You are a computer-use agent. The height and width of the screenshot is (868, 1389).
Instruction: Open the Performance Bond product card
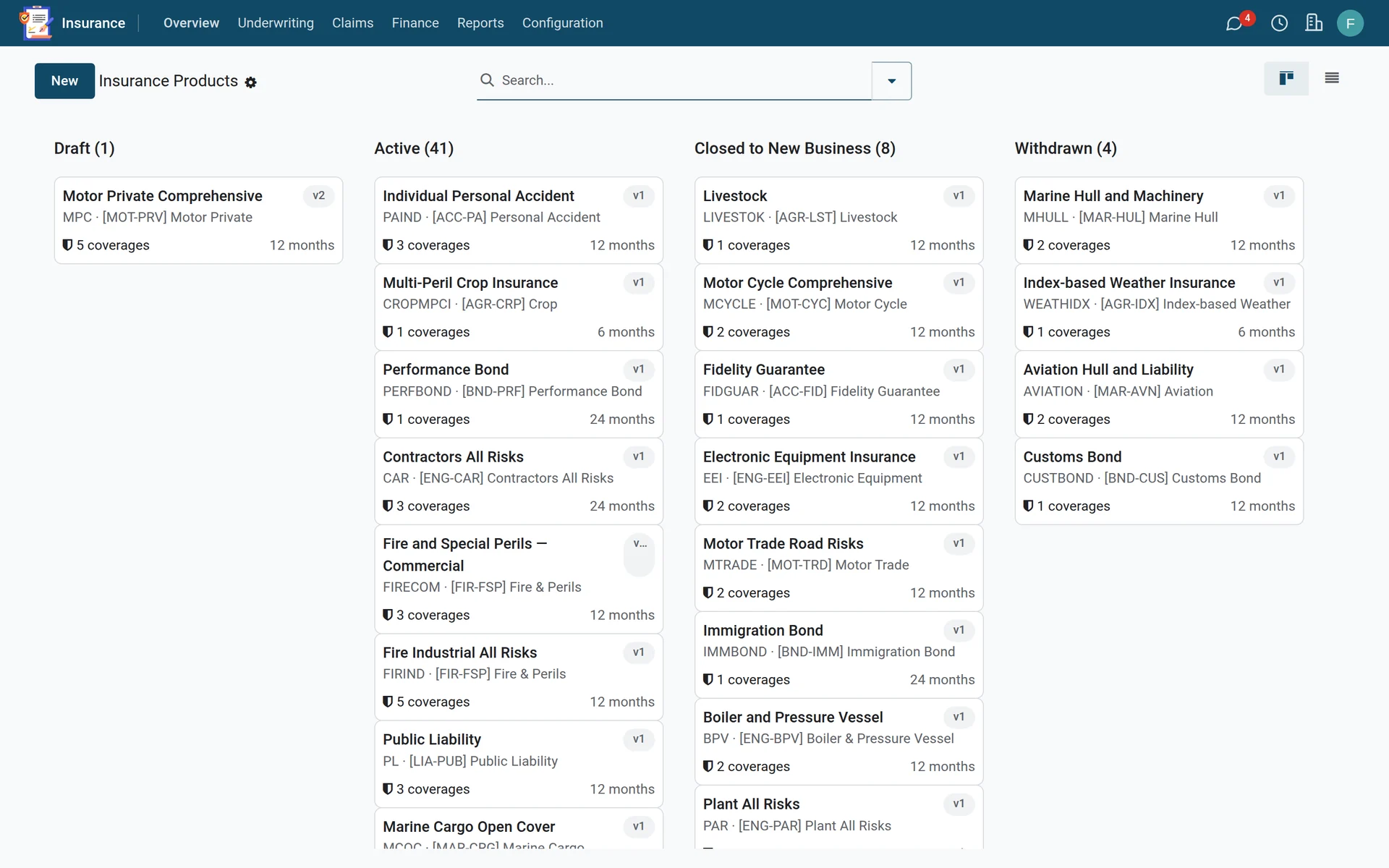519,394
